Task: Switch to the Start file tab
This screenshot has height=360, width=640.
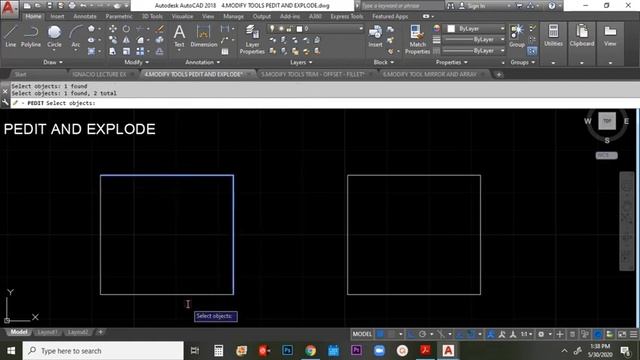Action: (20, 74)
